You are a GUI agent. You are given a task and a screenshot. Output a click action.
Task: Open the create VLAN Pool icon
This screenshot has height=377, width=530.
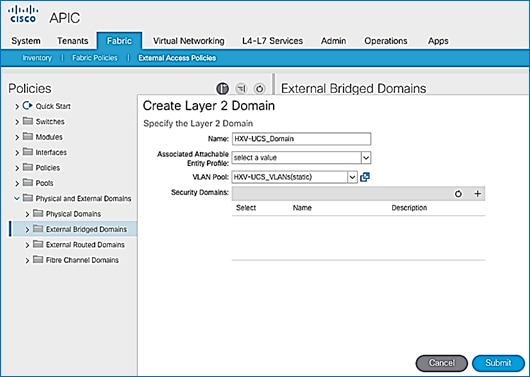pos(365,177)
